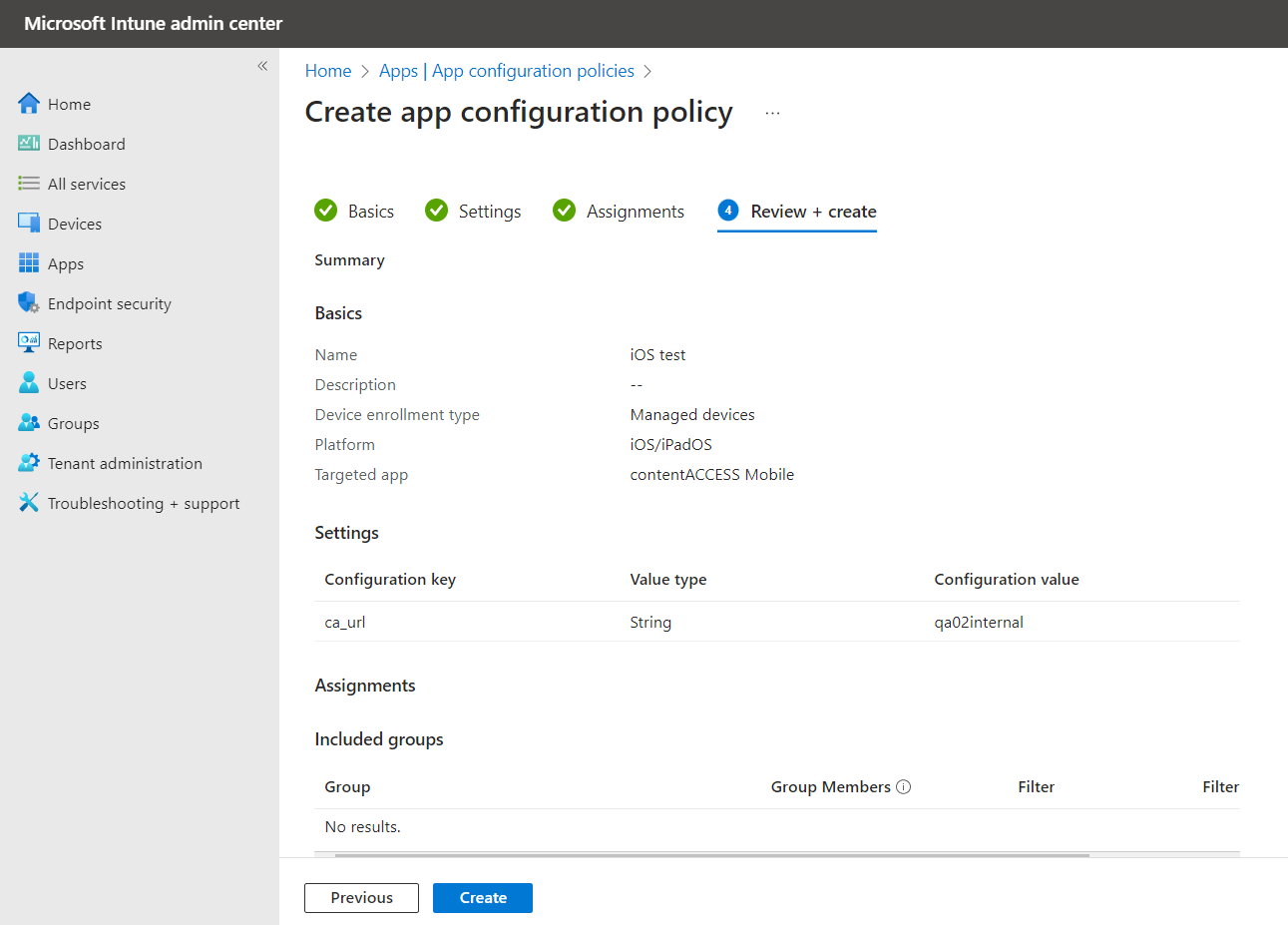Click the Endpoint security shield icon
1288x925 pixels.
point(29,303)
